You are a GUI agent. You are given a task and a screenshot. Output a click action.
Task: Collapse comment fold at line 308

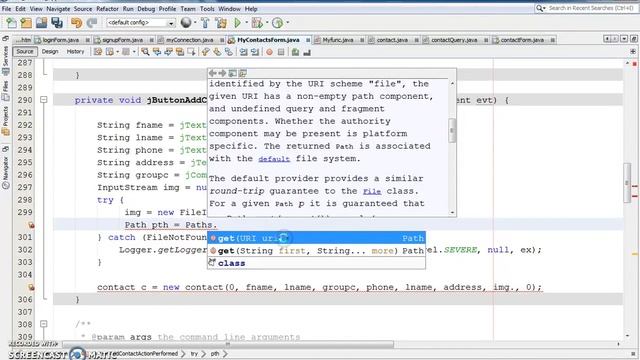(44, 324)
